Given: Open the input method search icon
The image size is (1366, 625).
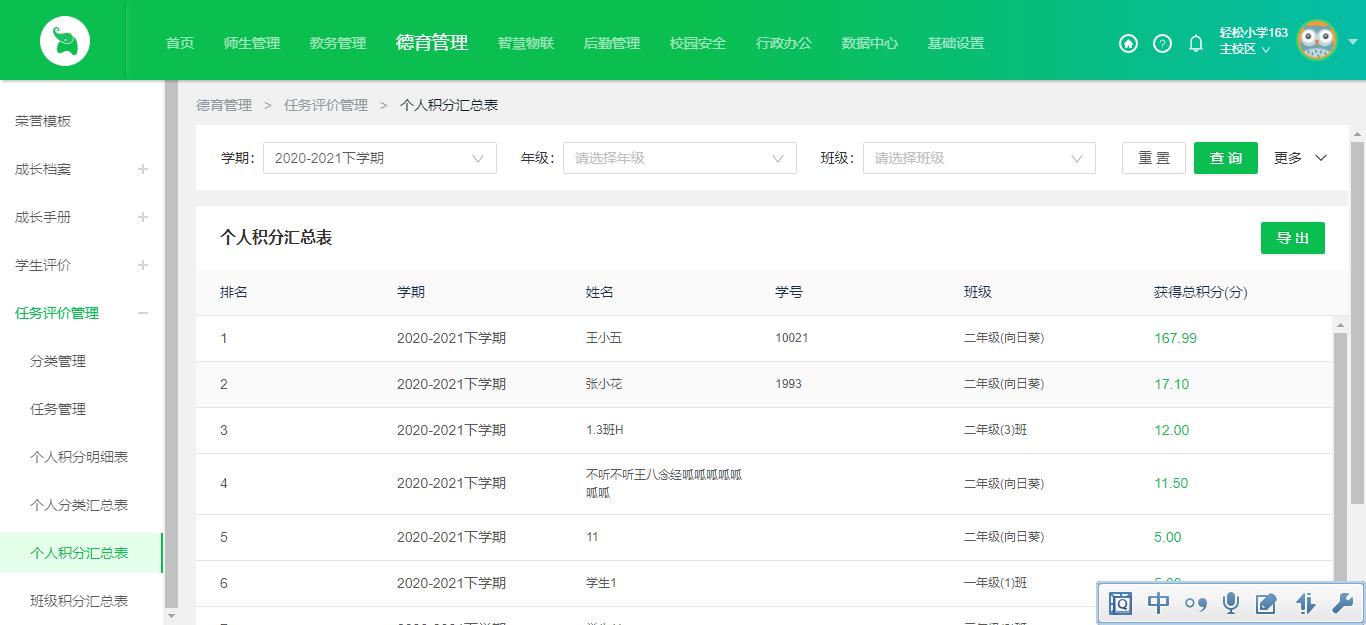Looking at the screenshot, I should click(x=1120, y=603).
